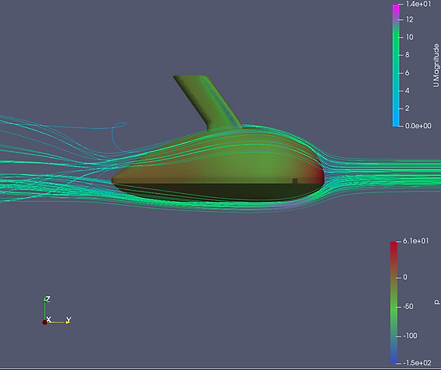The width and height of the screenshot is (441, 370).
Task: Click the '0.0e+00' minimum velocity label
Action: (418, 126)
